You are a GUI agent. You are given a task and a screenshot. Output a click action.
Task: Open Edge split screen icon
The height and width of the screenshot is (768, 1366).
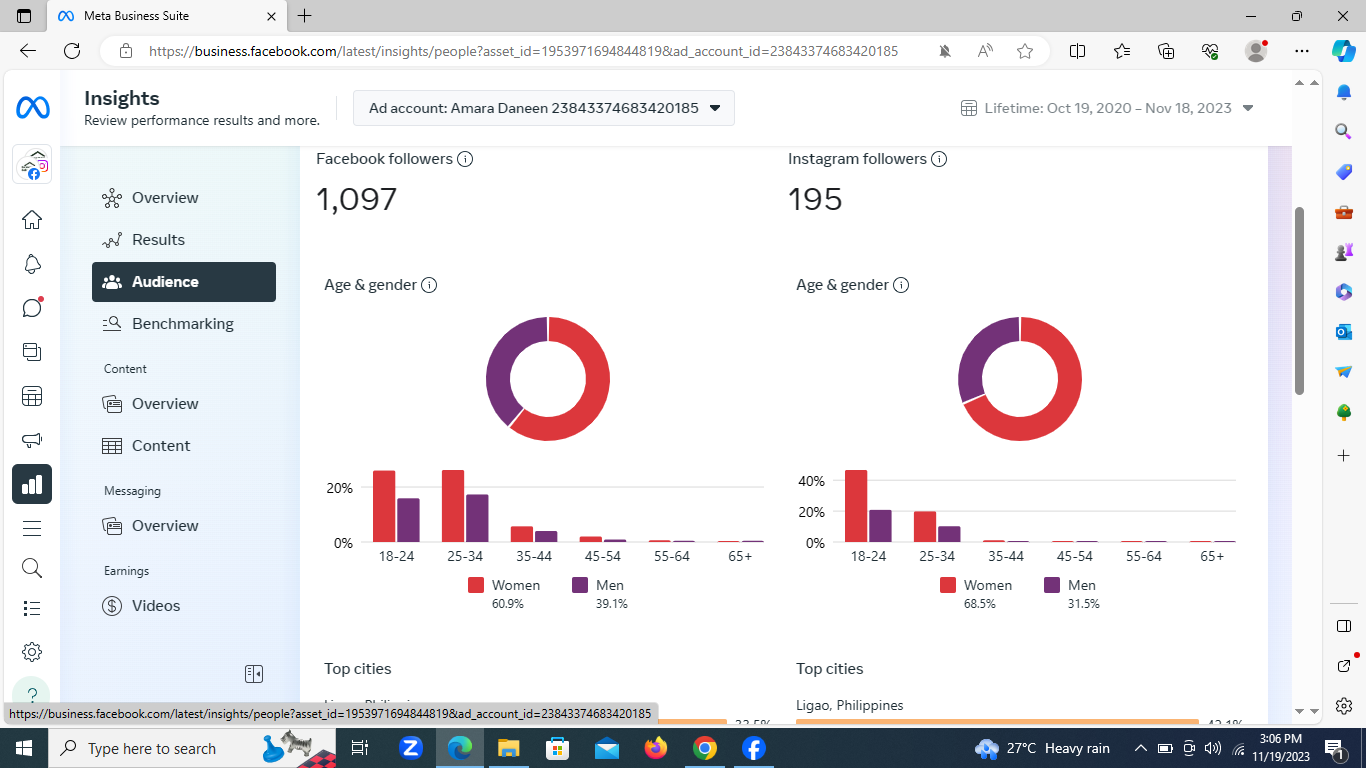pyautogui.click(x=1077, y=51)
